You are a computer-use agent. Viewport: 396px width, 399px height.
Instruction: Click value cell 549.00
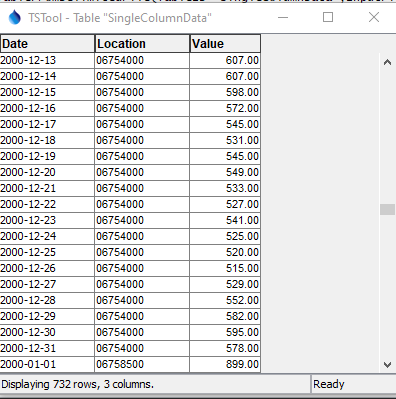(225, 172)
